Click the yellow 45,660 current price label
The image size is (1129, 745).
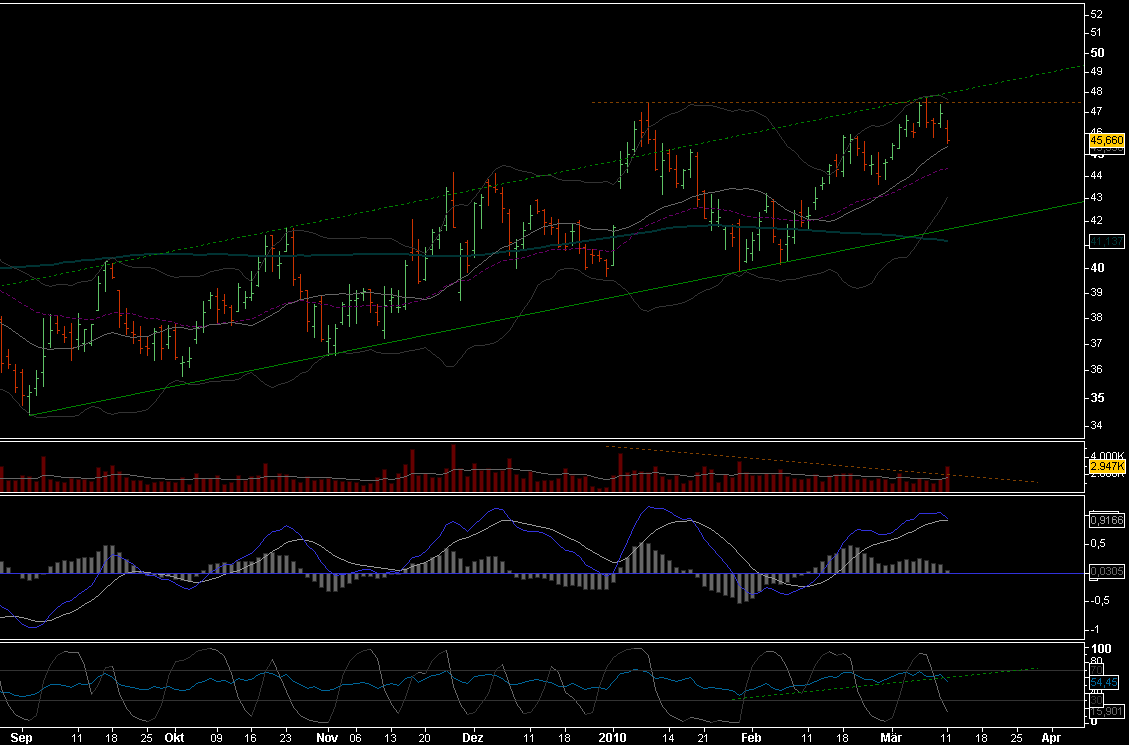click(x=1107, y=140)
